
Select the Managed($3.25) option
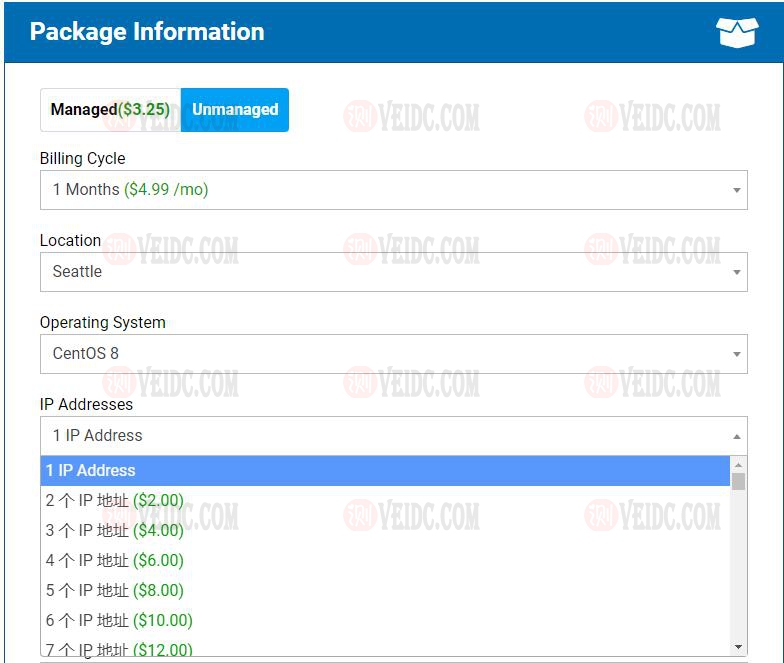tap(110, 110)
